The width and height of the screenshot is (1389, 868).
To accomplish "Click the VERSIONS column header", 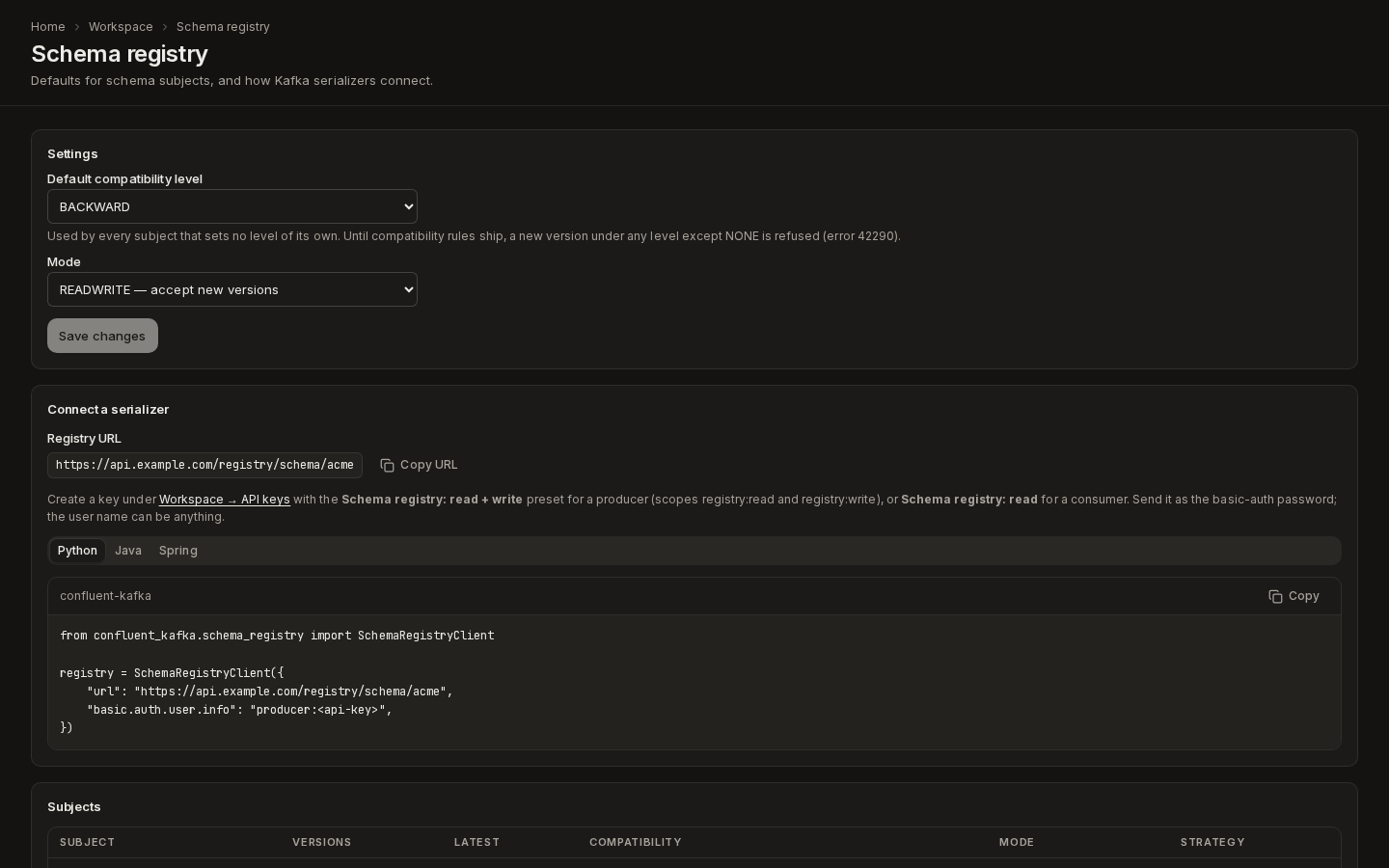I will 322,842.
